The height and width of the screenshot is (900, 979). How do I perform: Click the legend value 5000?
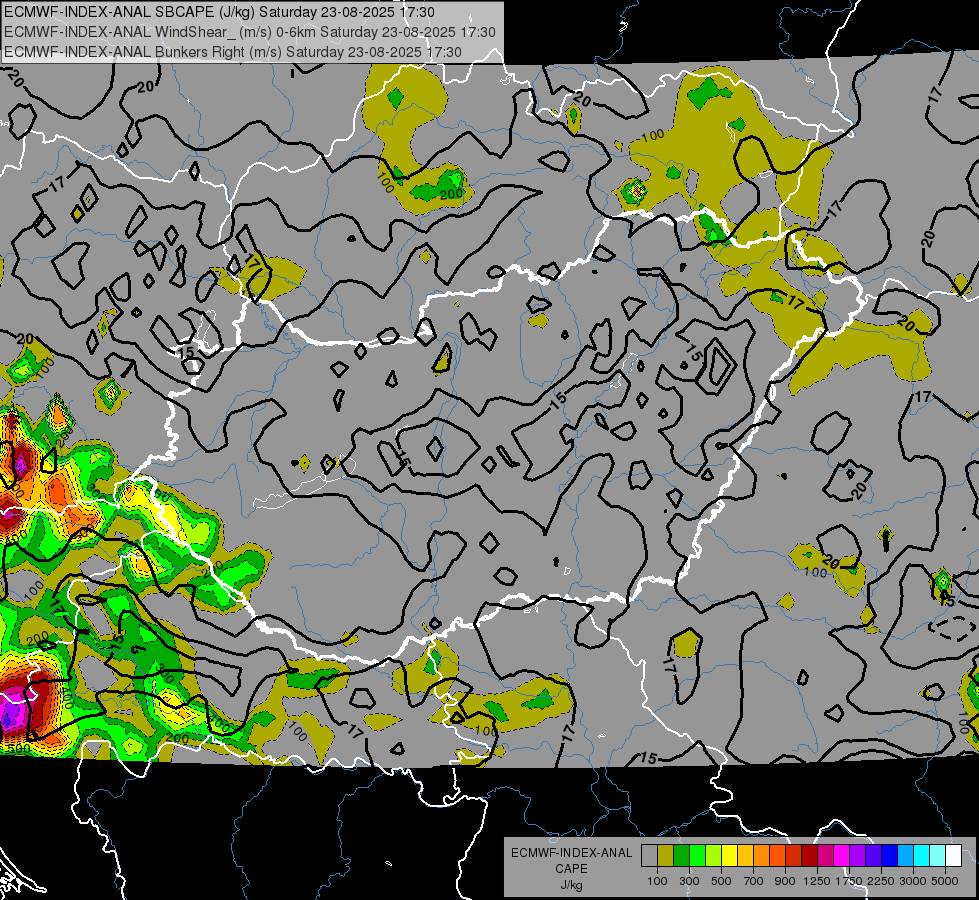point(945,881)
